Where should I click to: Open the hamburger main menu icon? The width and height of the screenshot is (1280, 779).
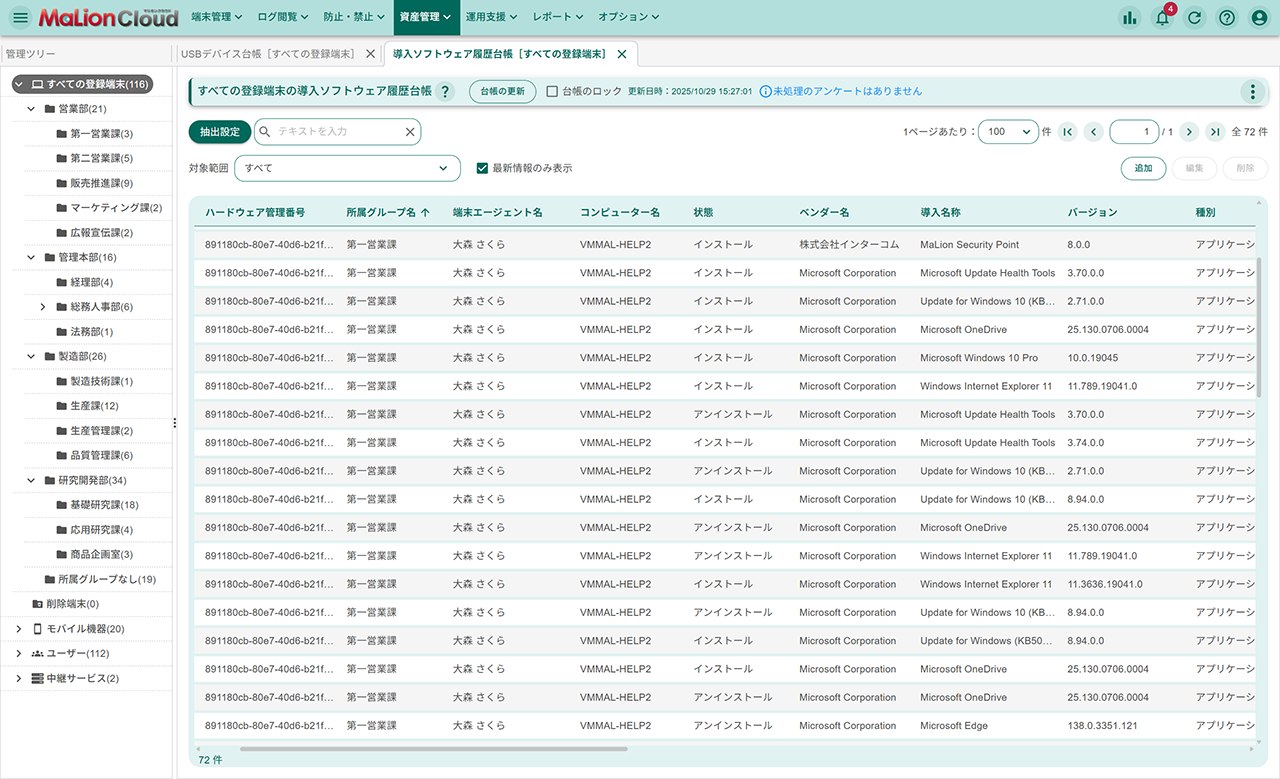point(20,18)
